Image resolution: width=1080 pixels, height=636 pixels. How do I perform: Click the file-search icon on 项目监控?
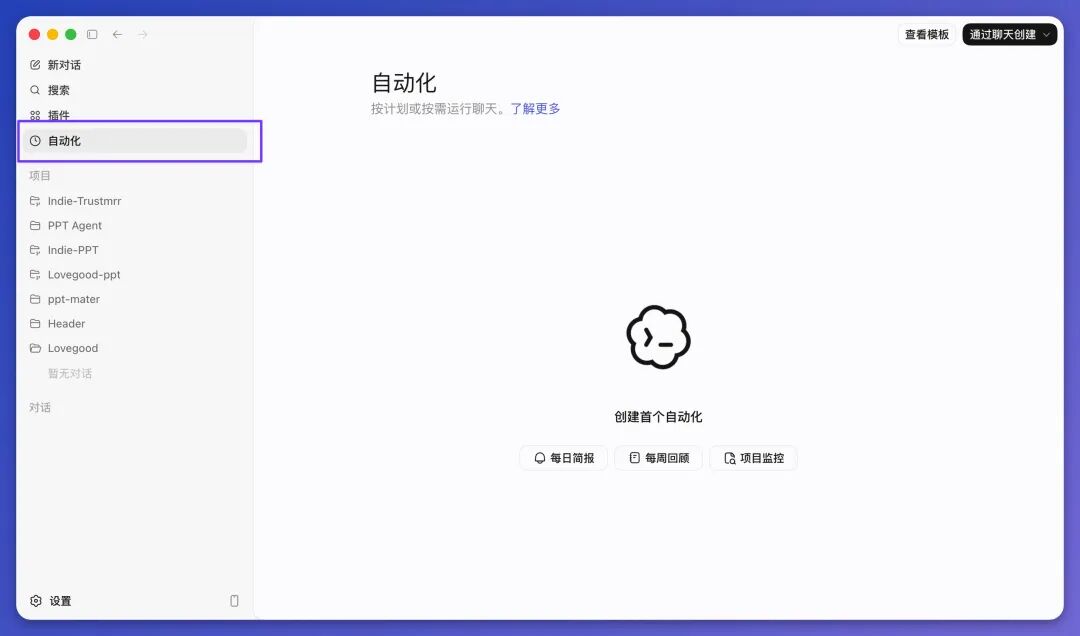(x=730, y=458)
